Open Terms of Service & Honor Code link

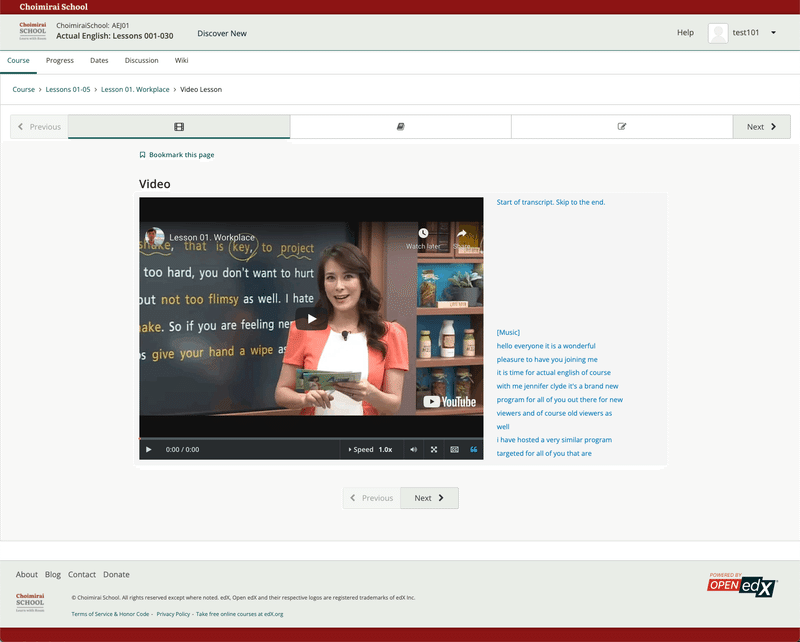coord(110,614)
